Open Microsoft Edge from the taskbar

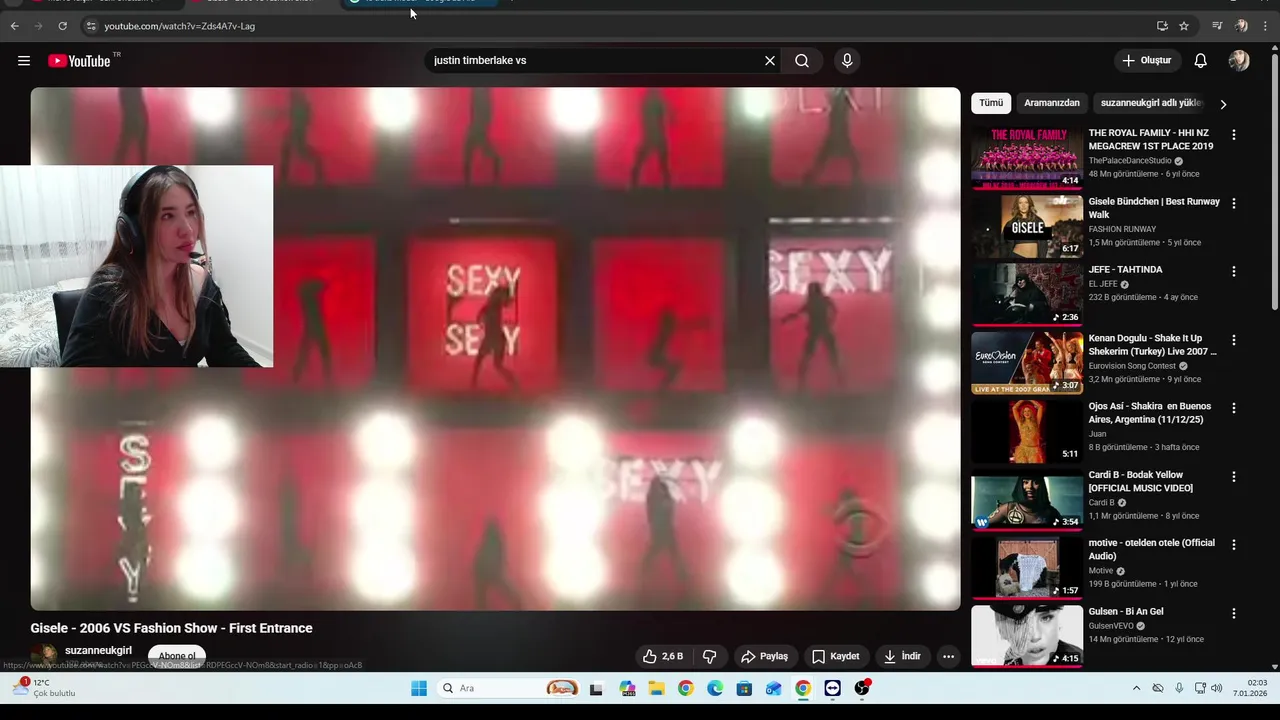pos(715,688)
